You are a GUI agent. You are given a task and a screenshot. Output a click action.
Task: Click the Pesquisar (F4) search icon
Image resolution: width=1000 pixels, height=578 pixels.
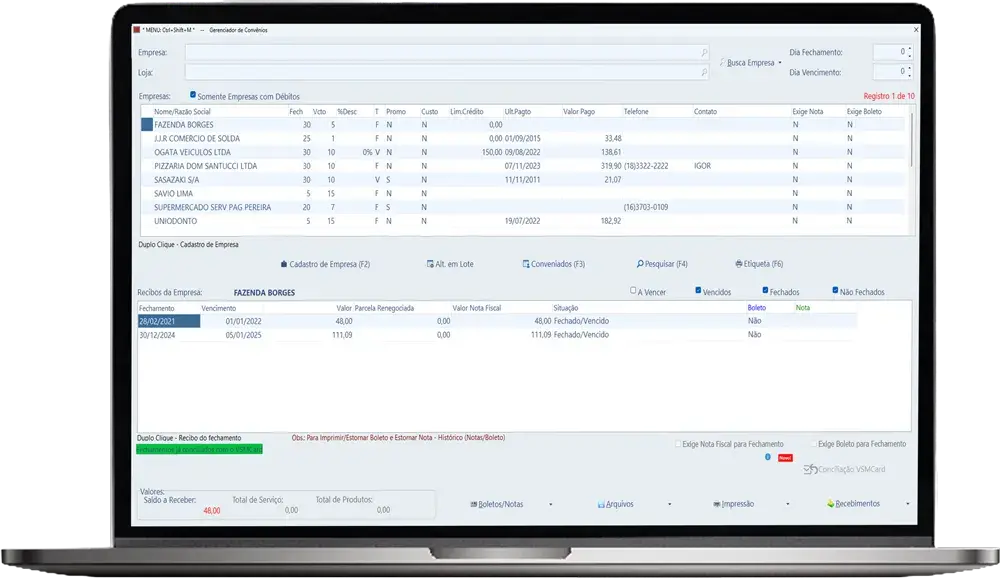click(x=640, y=264)
